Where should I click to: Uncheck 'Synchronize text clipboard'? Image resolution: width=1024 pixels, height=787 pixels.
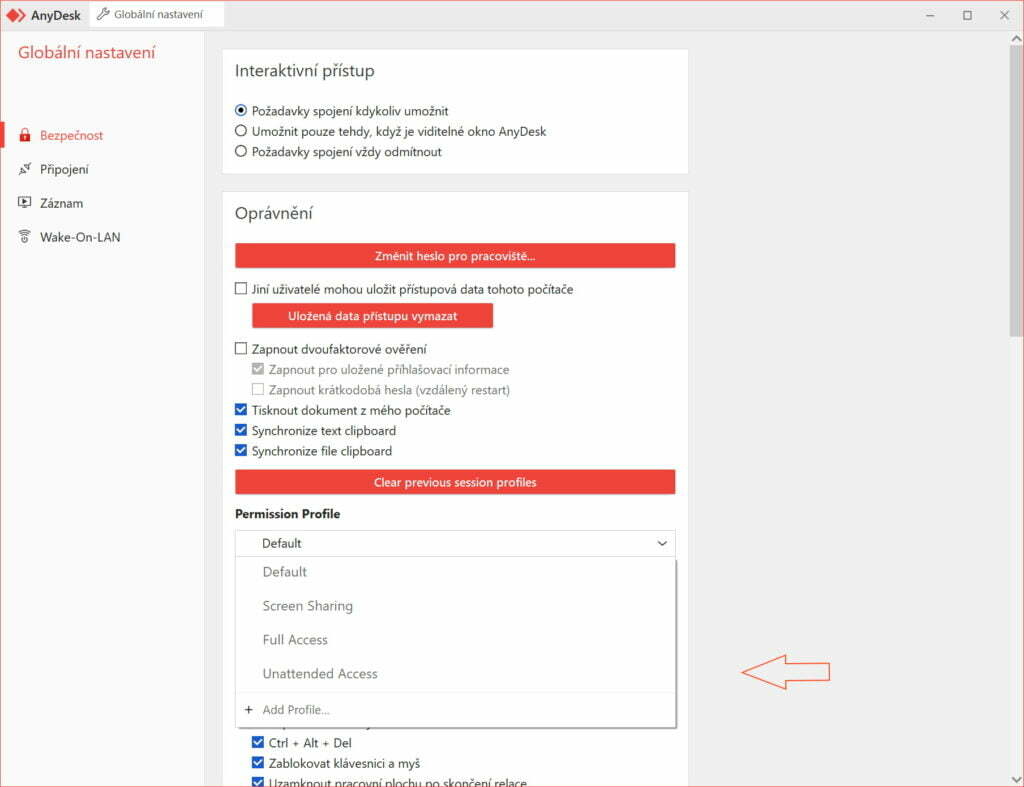pos(241,430)
